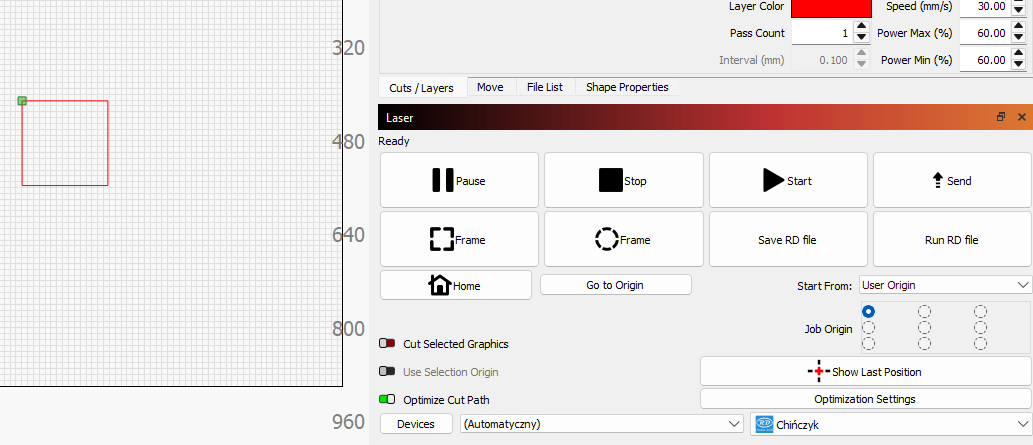Click the Save RD file button
1033x445 pixels.
(x=787, y=240)
